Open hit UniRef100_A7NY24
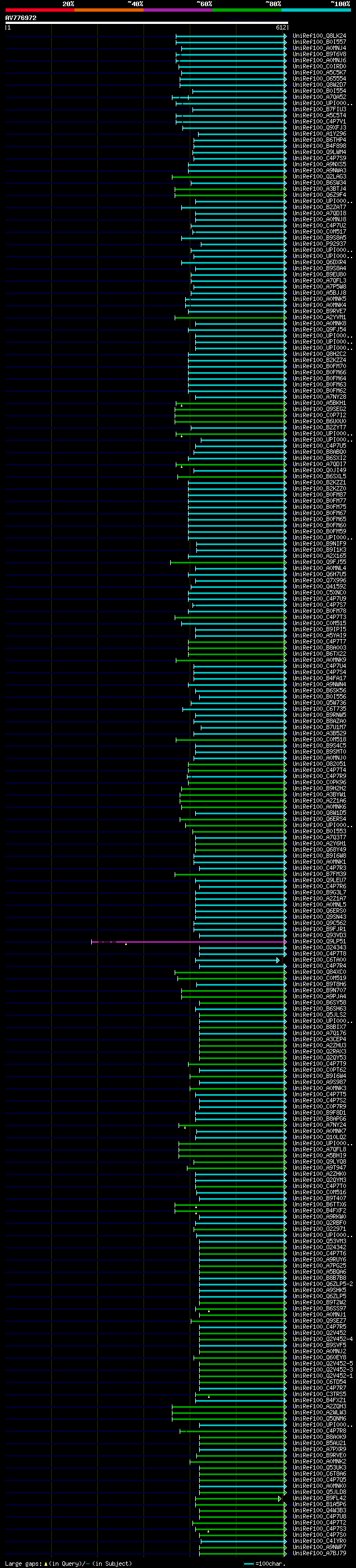The height and width of the screenshot is (1568, 356). coord(319,1125)
